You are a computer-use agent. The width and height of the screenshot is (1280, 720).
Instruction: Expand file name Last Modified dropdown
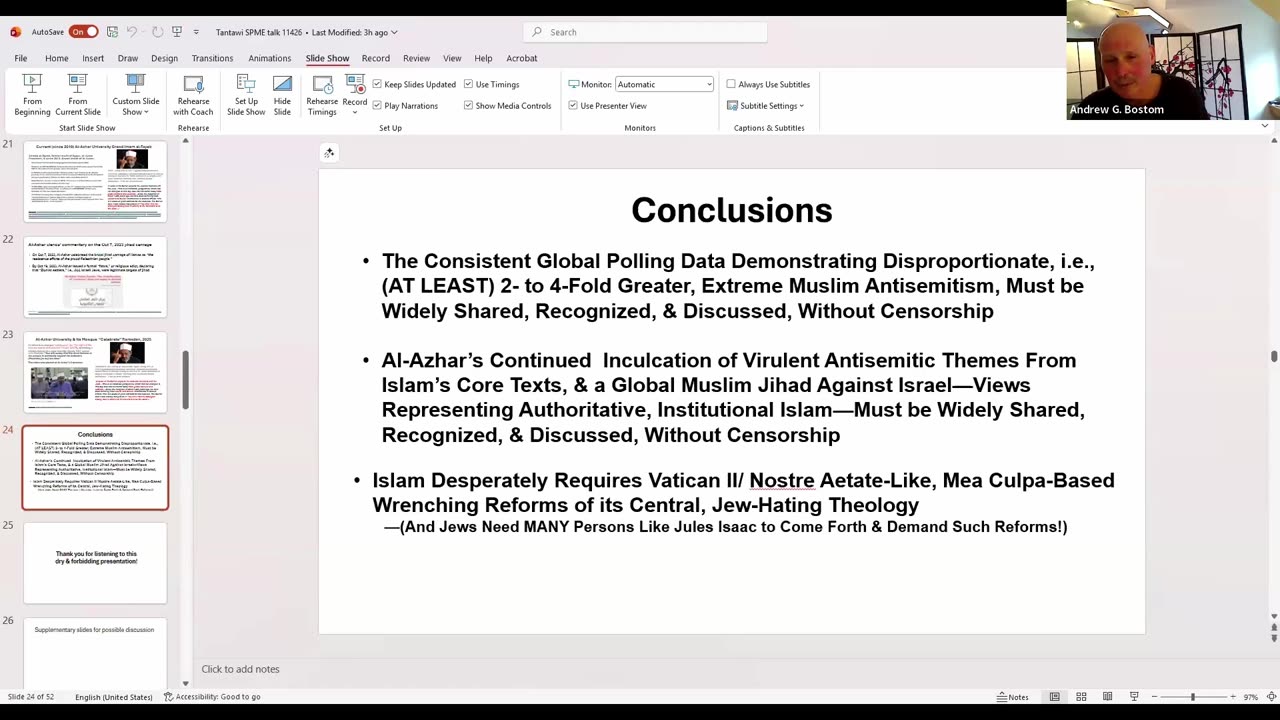[x=394, y=32]
